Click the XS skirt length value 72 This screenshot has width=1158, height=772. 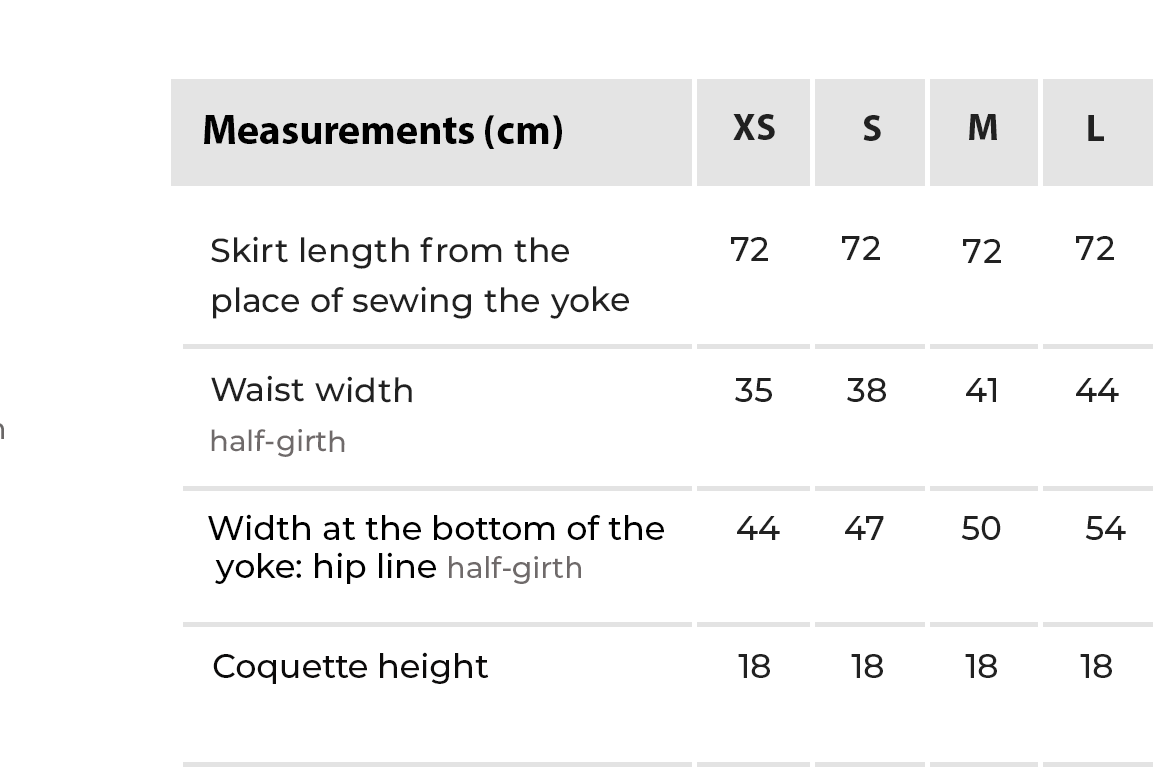750,249
